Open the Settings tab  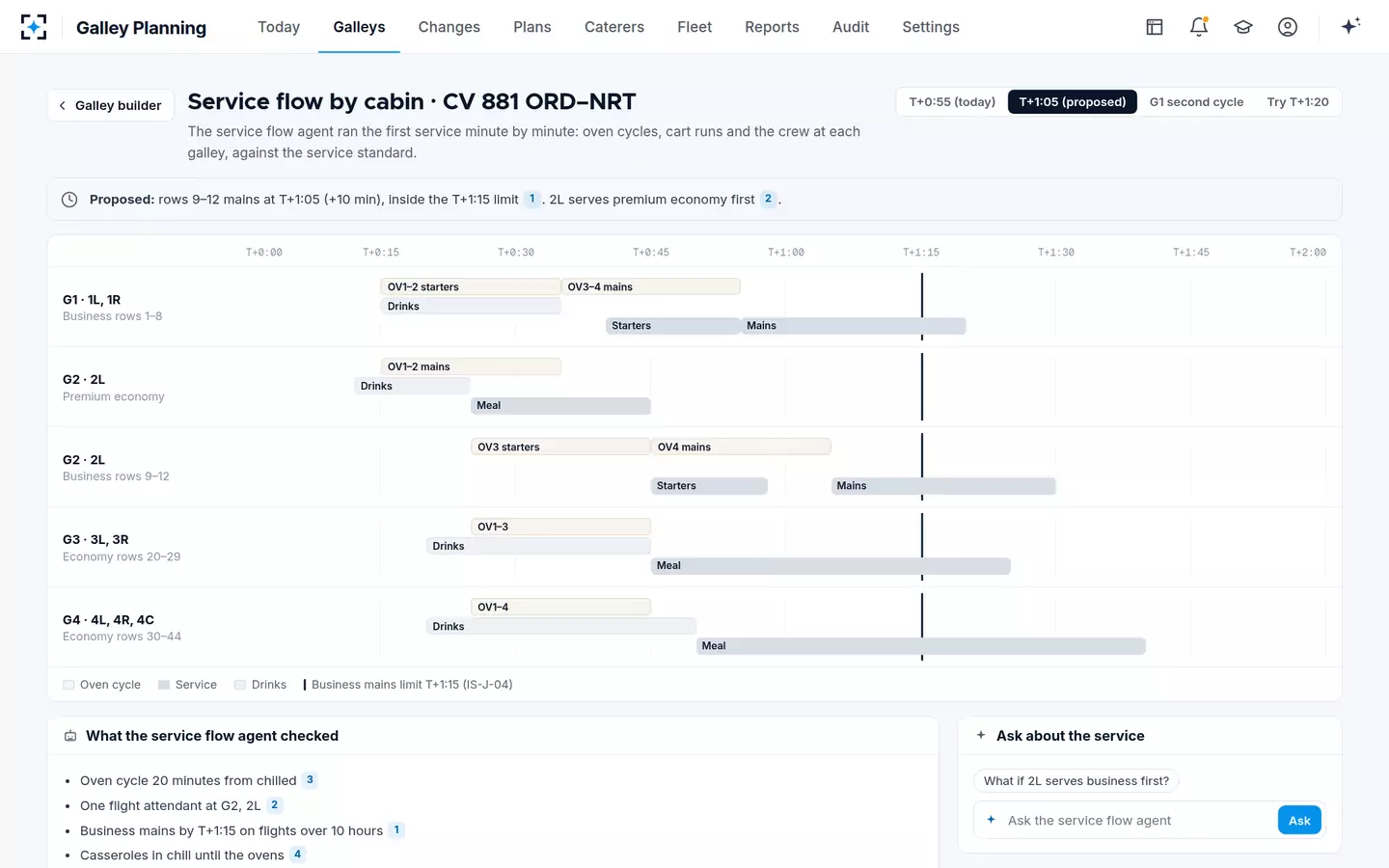tap(931, 27)
